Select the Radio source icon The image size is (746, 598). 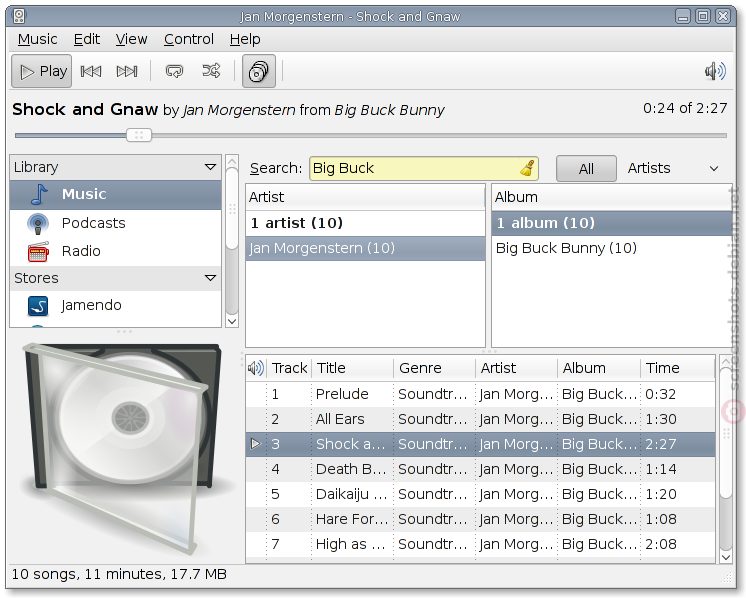[x=38, y=252]
